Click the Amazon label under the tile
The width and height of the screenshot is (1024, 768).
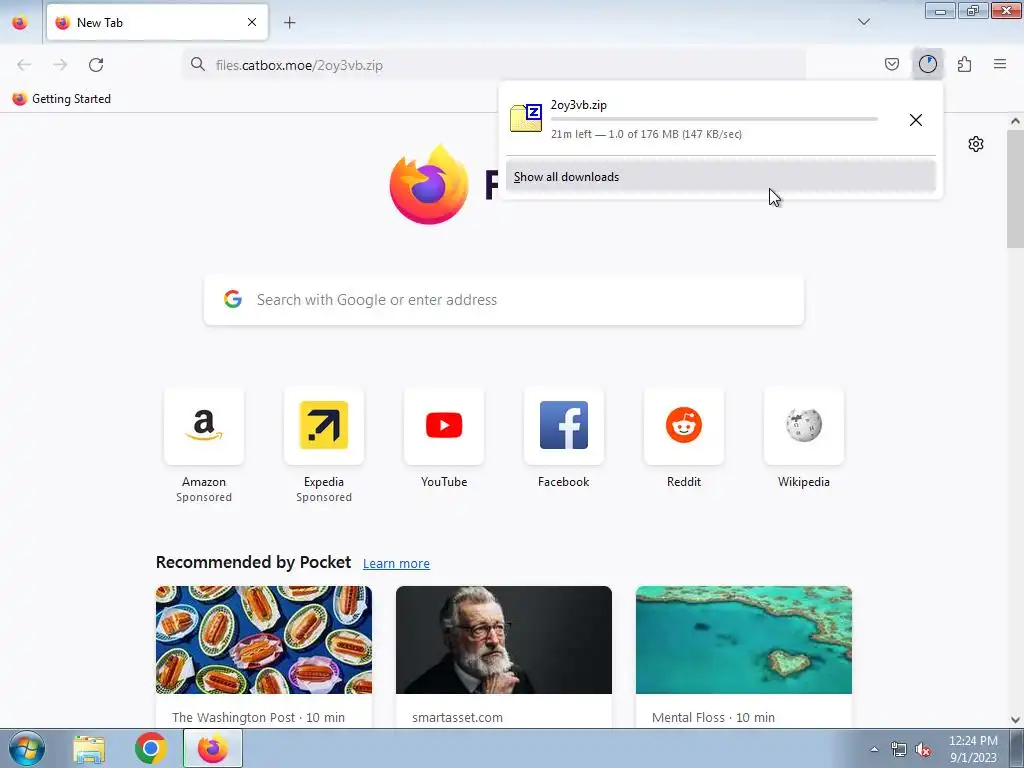coord(204,482)
